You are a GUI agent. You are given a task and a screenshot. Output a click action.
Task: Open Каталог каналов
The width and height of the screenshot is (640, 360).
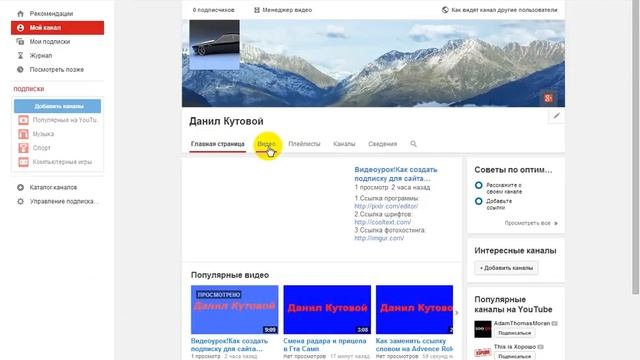pos(53,187)
